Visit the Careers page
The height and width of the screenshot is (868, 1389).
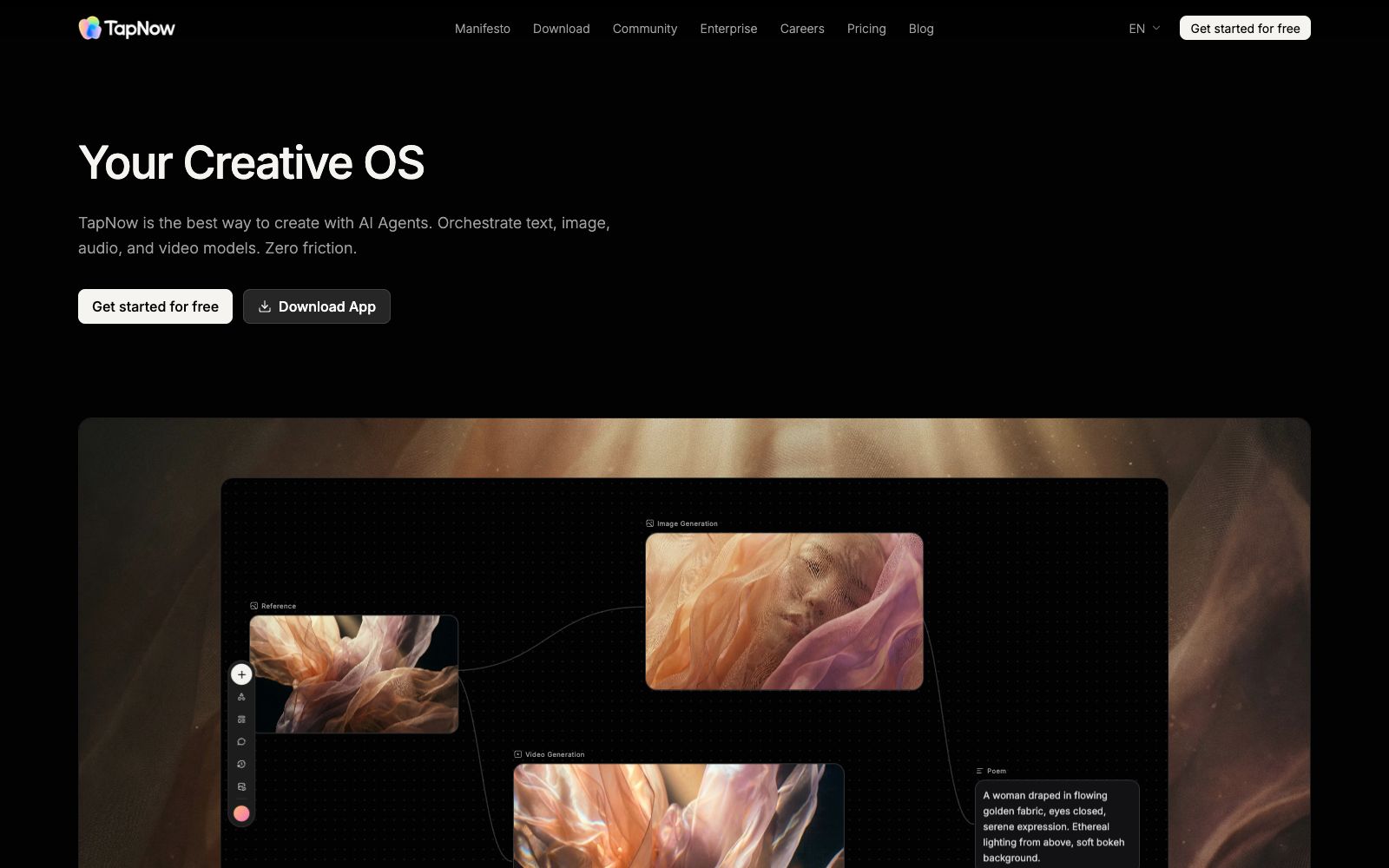click(802, 29)
